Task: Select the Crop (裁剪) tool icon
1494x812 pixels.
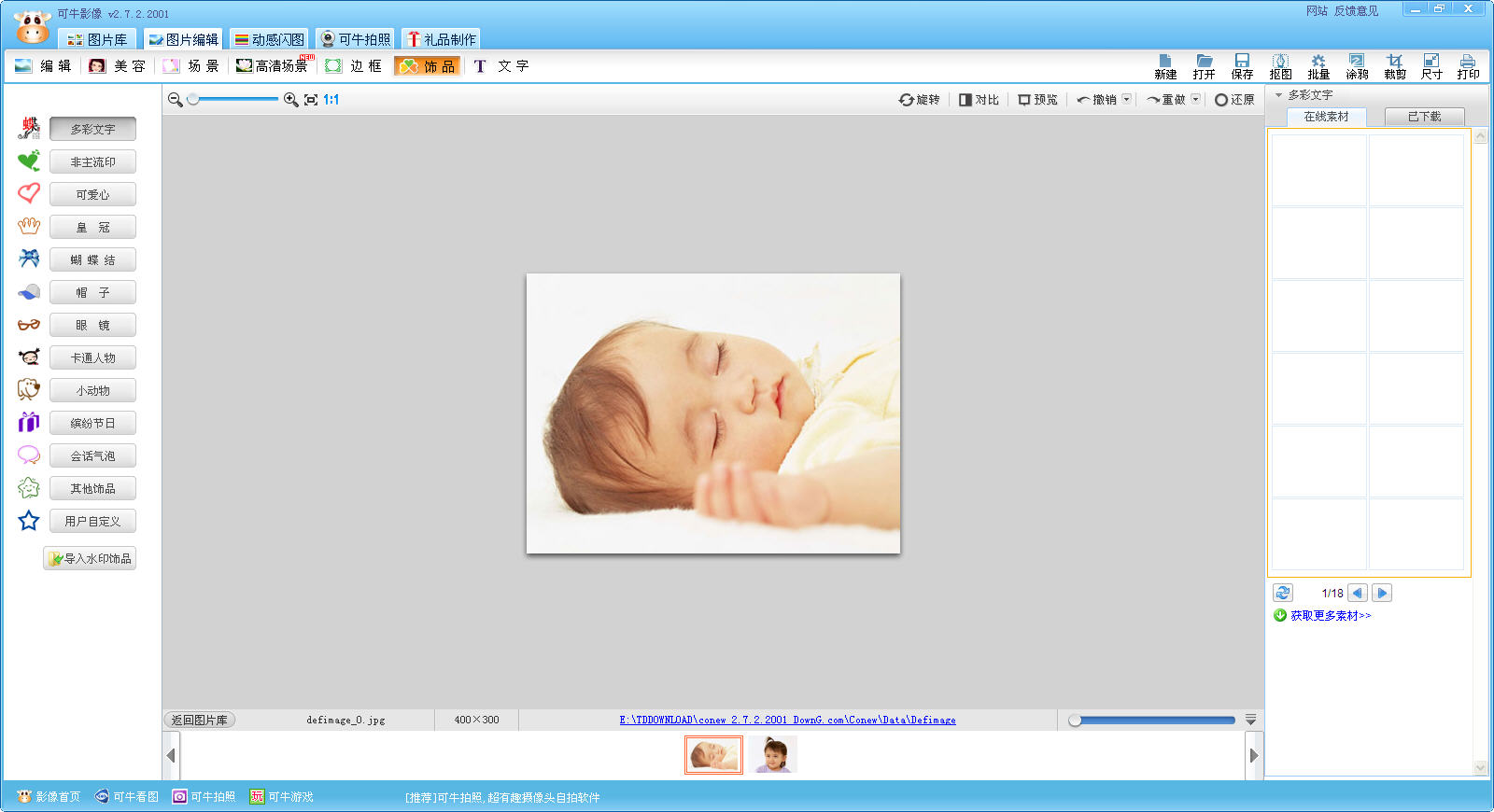Action: coord(1394,65)
